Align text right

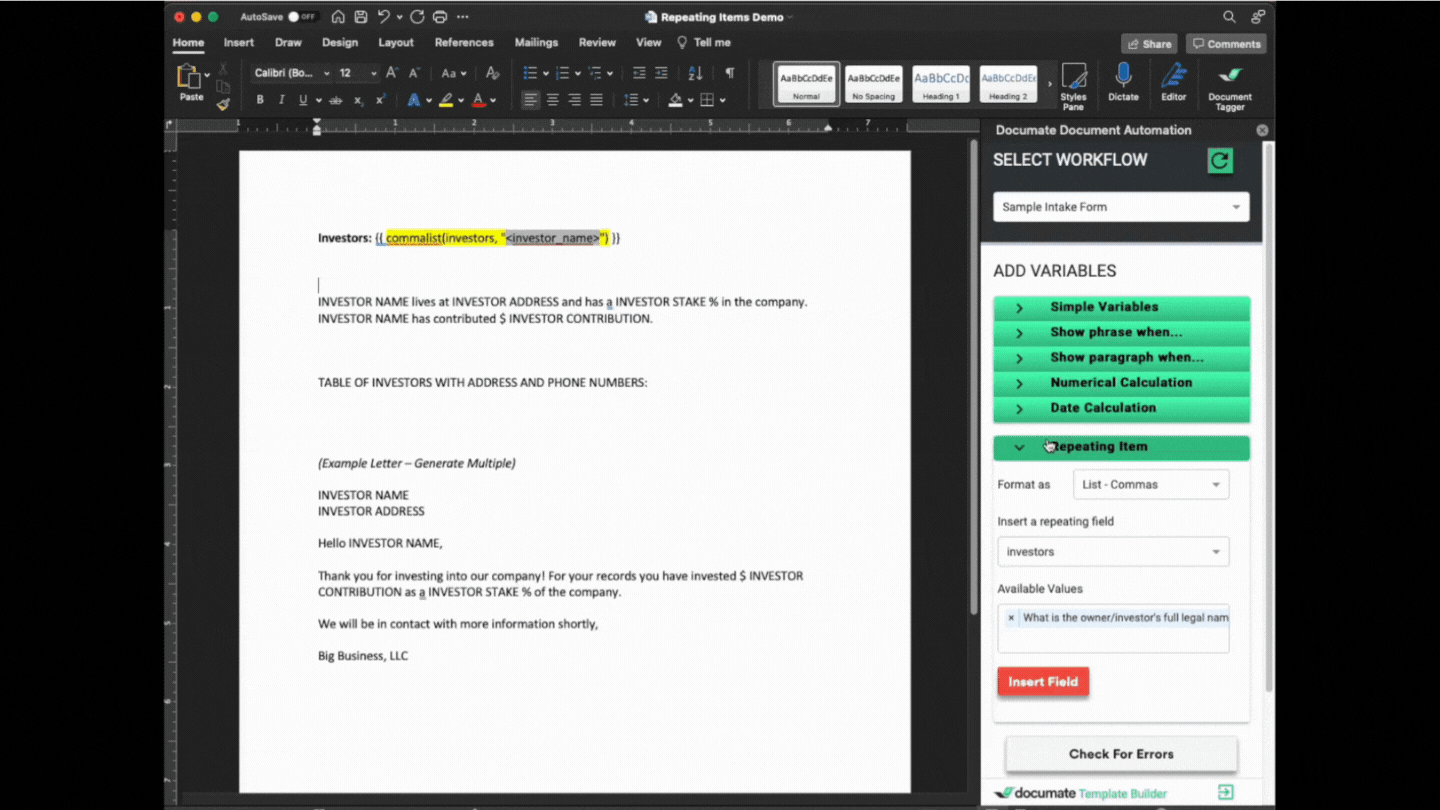pyautogui.click(x=574, y=100)
